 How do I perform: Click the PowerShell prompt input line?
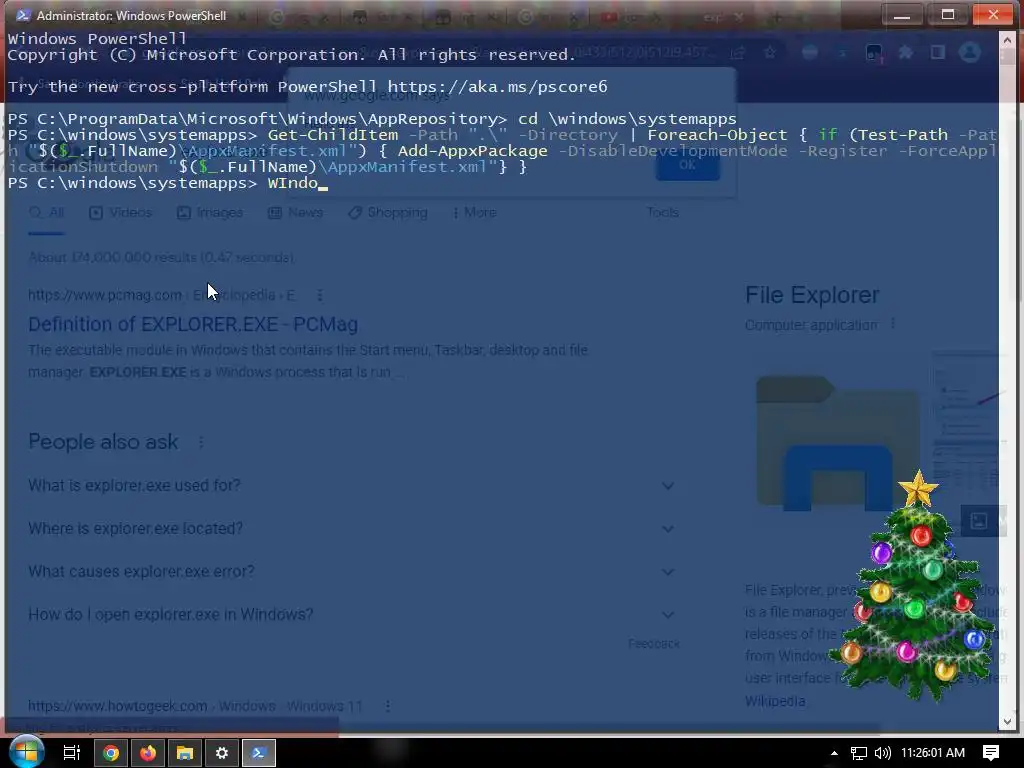(x=502, y=183)
